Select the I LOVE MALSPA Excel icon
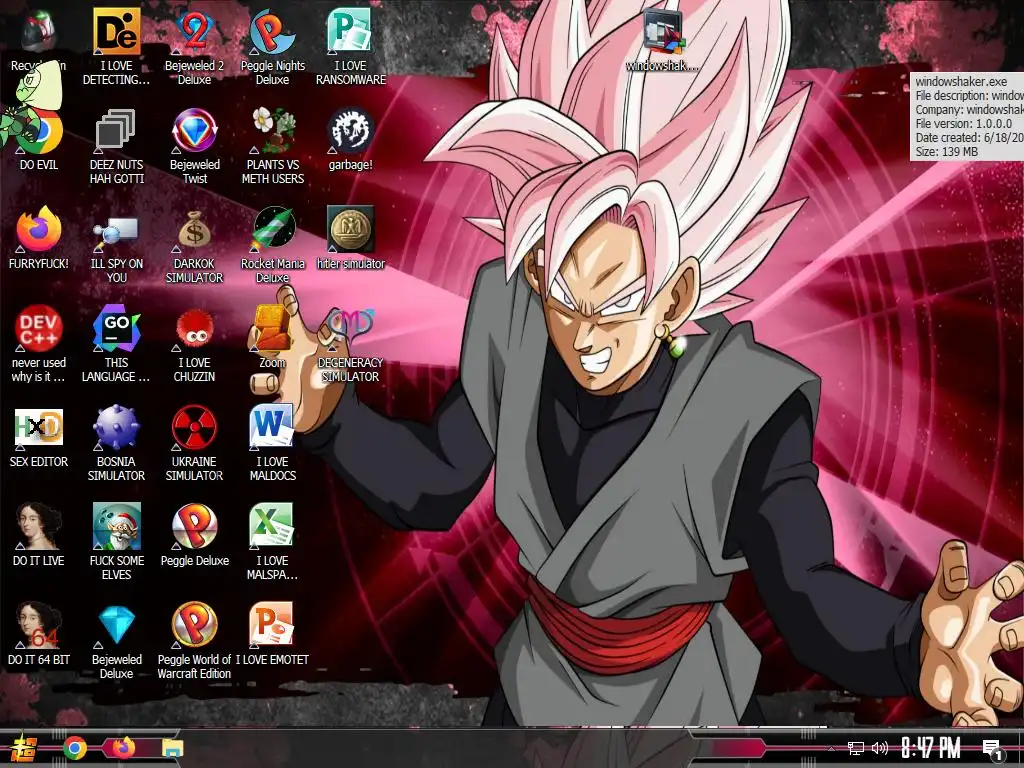The height and width of the screenshot is (768, 1024). coord(272,526)
